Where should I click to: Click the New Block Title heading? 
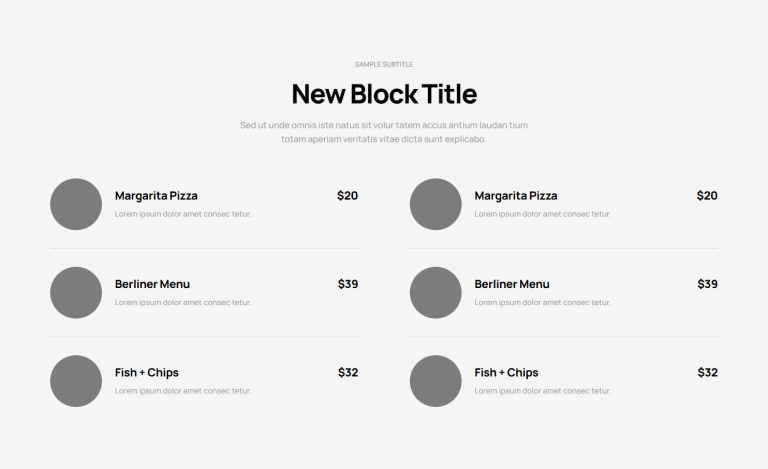coord(384,94)
